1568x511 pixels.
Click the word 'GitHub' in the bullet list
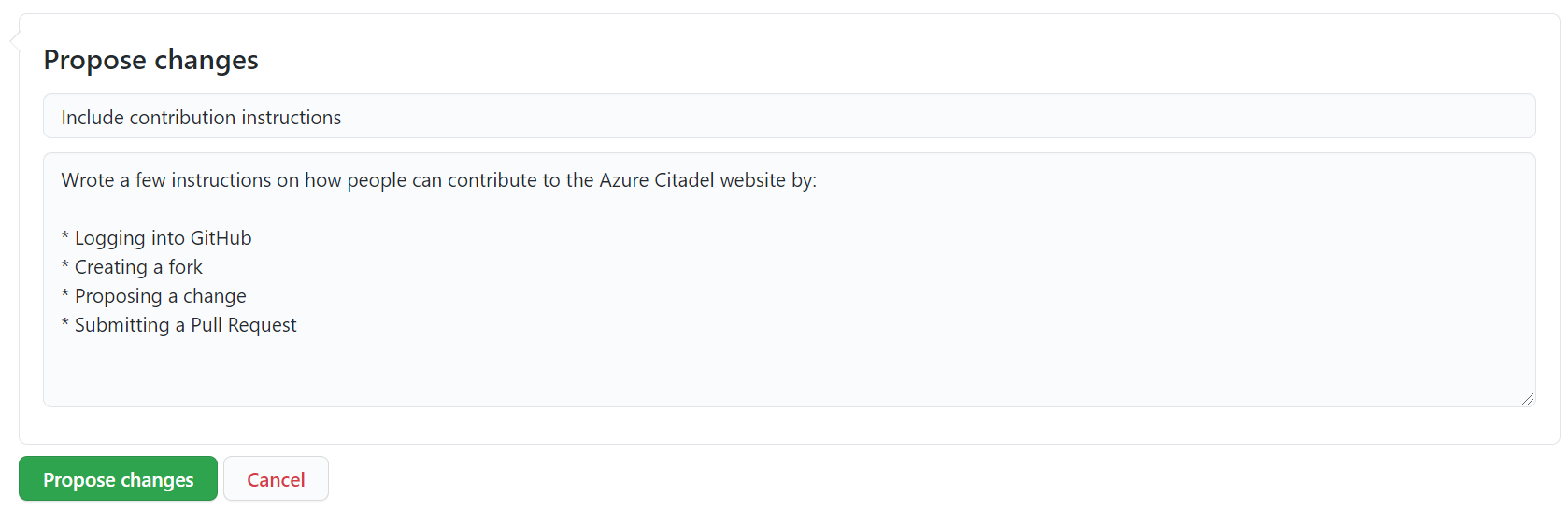[221, 238]
